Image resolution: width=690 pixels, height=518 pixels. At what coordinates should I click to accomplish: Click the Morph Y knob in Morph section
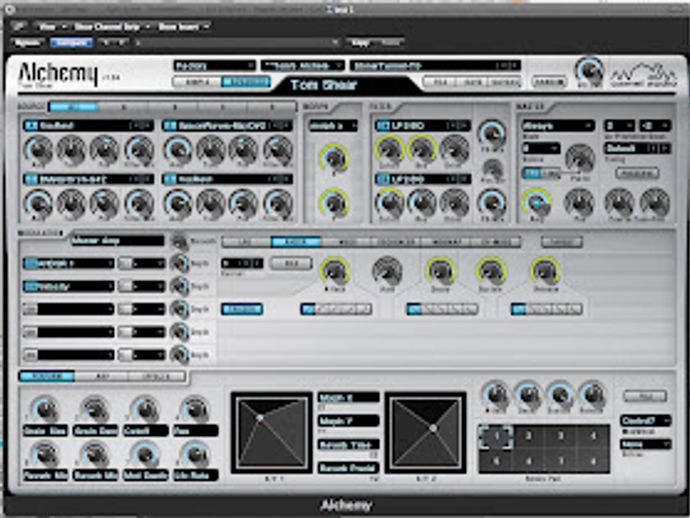[334, 203]
